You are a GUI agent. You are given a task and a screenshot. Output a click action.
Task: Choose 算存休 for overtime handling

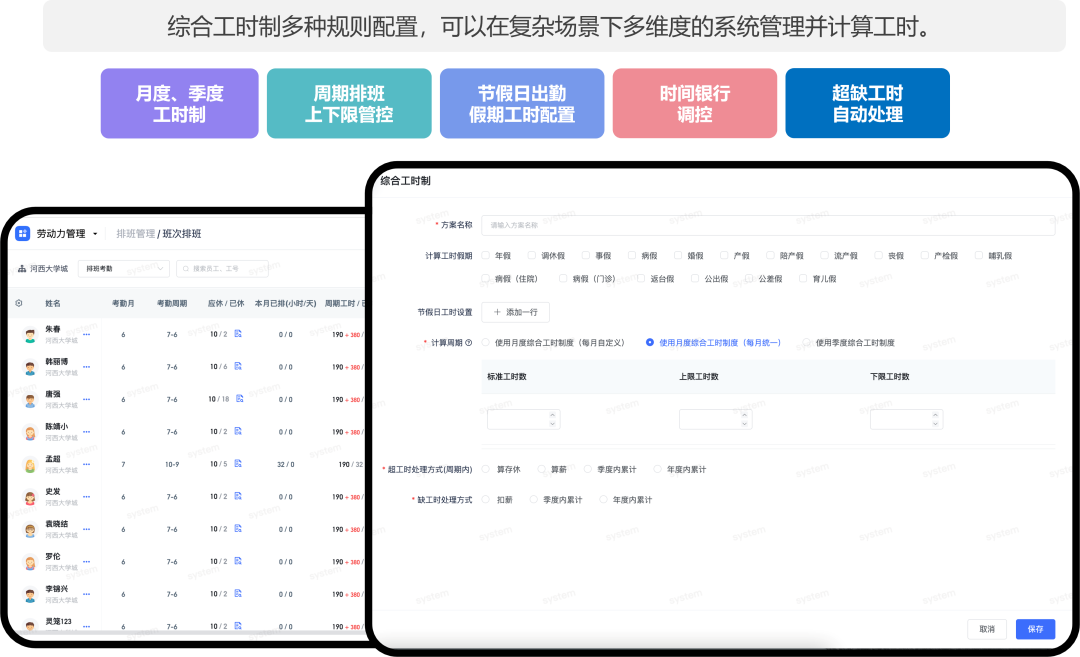(487, 469)
